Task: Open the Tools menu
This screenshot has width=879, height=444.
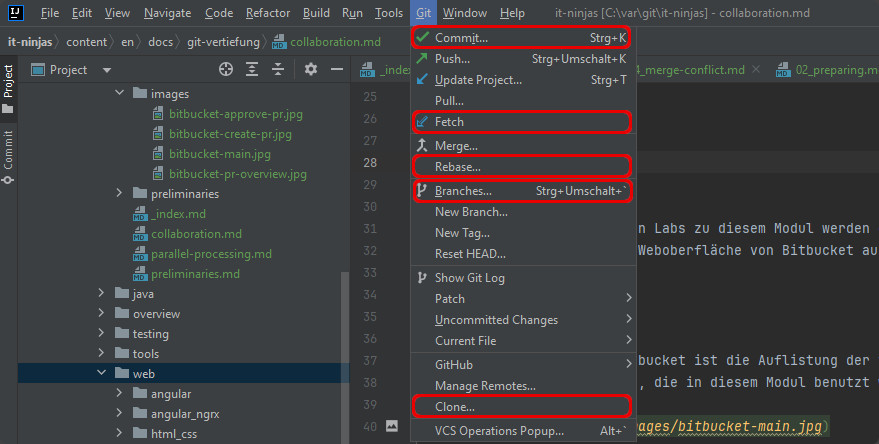Action: pos(388,12)
